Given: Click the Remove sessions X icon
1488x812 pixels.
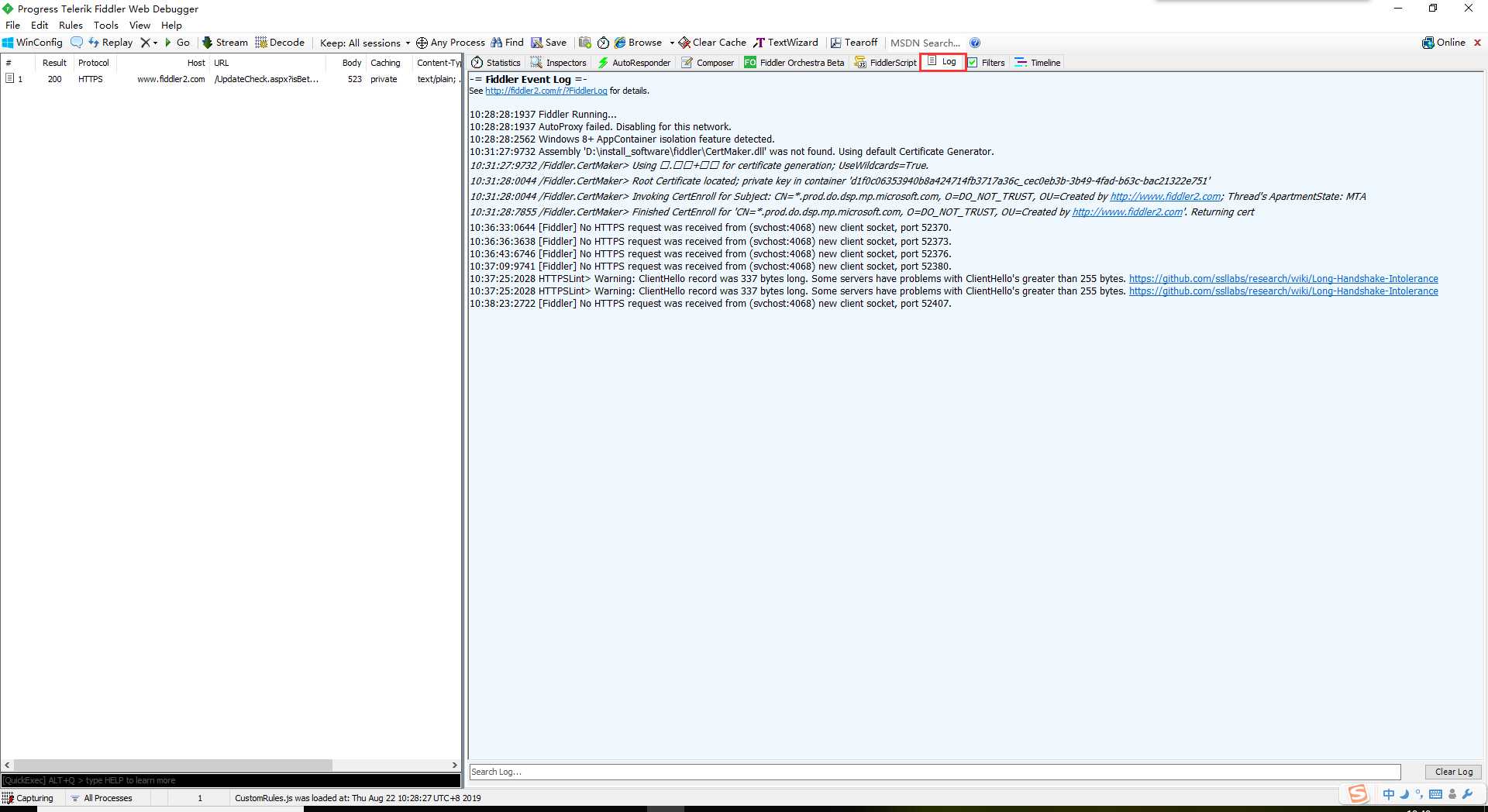Looking at the screenshot, I should [145, 43].
